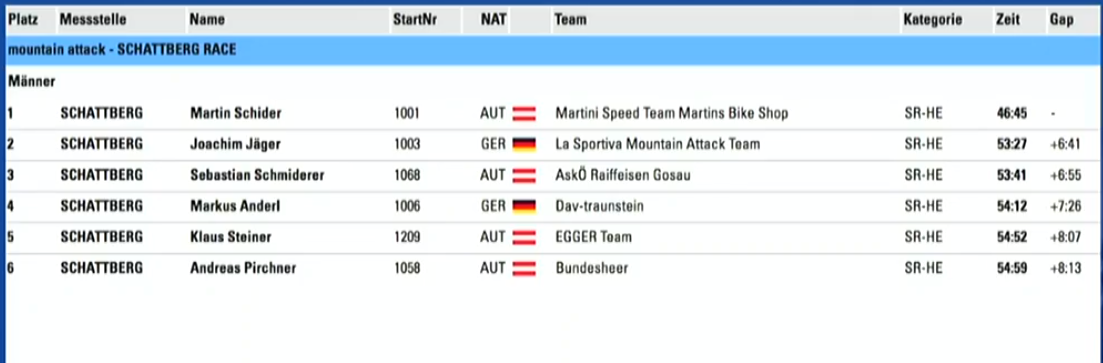Screen dimensions: 1103x363
Task: Click the German flag beside Markus Anderl
Action: (x=524, y=206)
